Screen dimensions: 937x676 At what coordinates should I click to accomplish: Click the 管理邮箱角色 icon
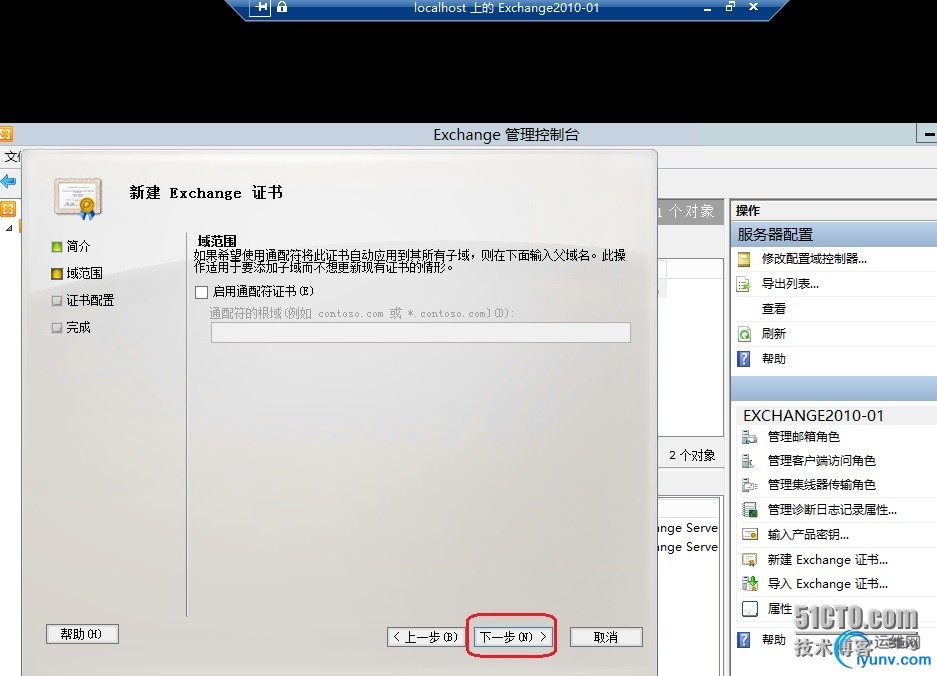click(749, 437)
